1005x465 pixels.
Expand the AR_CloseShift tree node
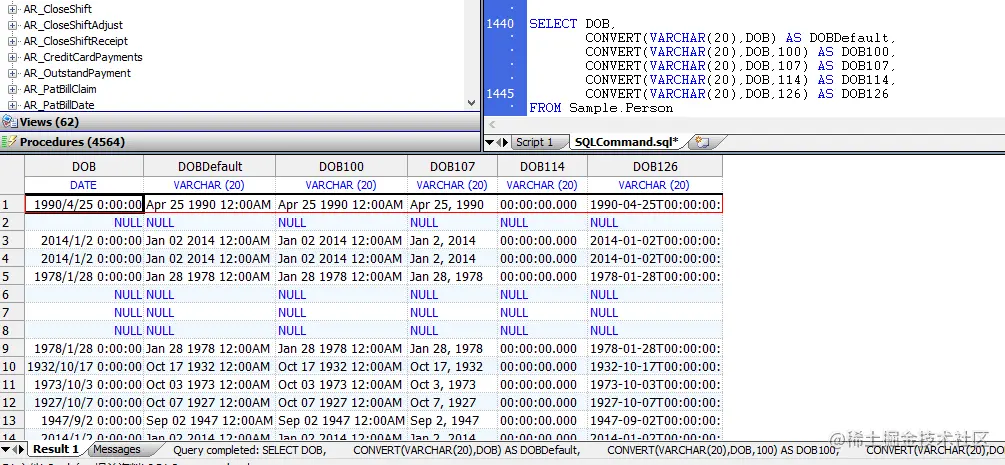point(12,9)
